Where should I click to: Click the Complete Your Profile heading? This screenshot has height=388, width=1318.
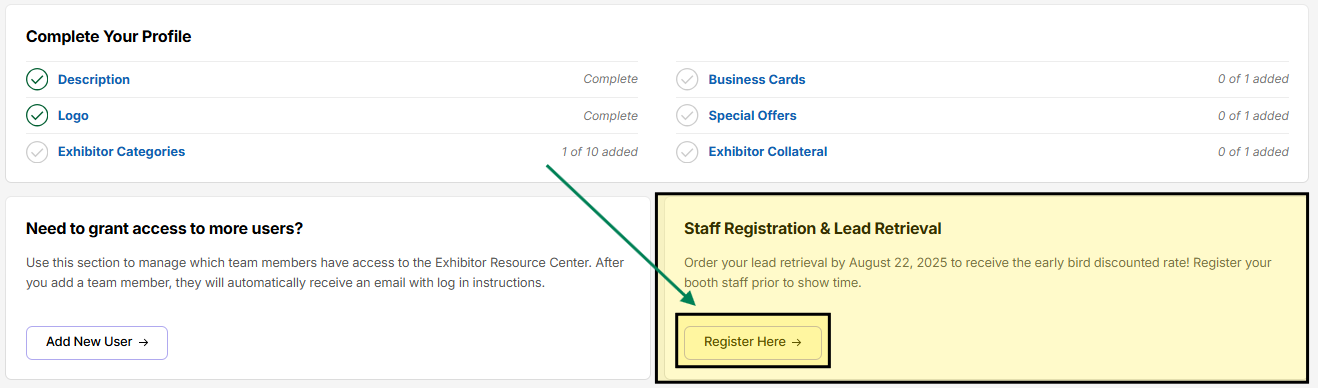point(109,37)
